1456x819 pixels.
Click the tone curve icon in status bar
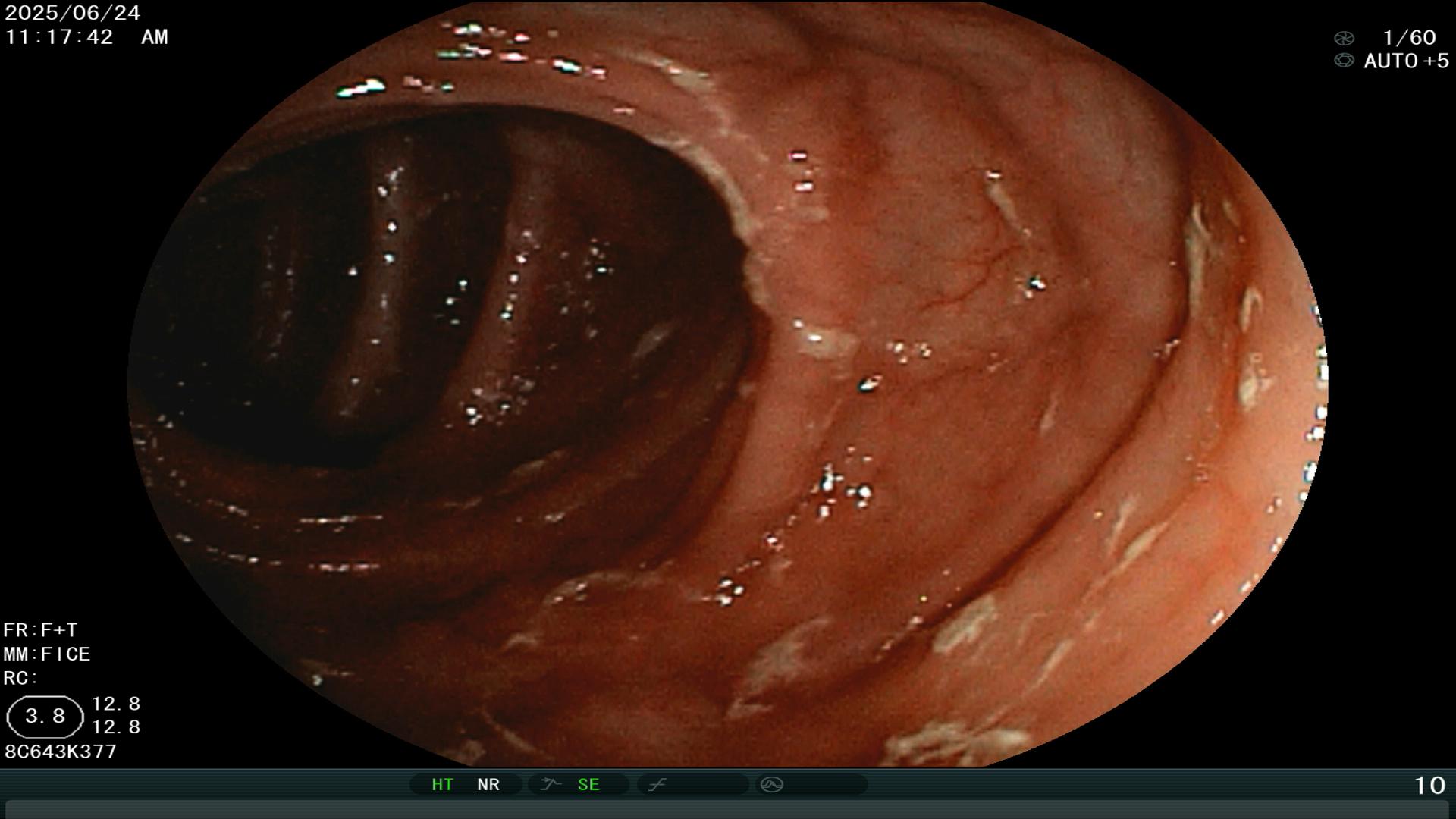[657, 784]
